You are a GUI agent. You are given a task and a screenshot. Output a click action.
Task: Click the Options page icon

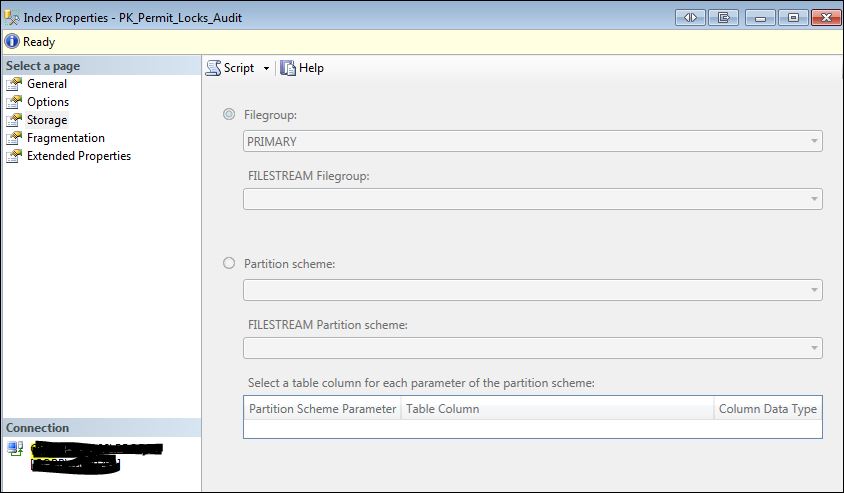pyautogui.click(x=14, y=102)
